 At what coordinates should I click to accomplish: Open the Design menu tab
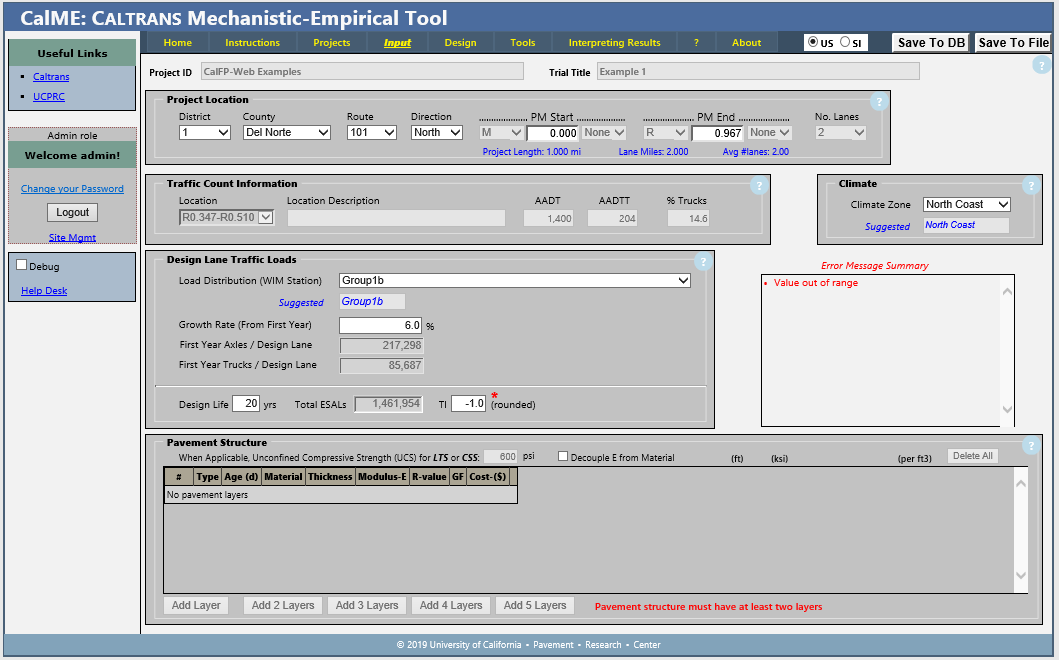point(460,43)
